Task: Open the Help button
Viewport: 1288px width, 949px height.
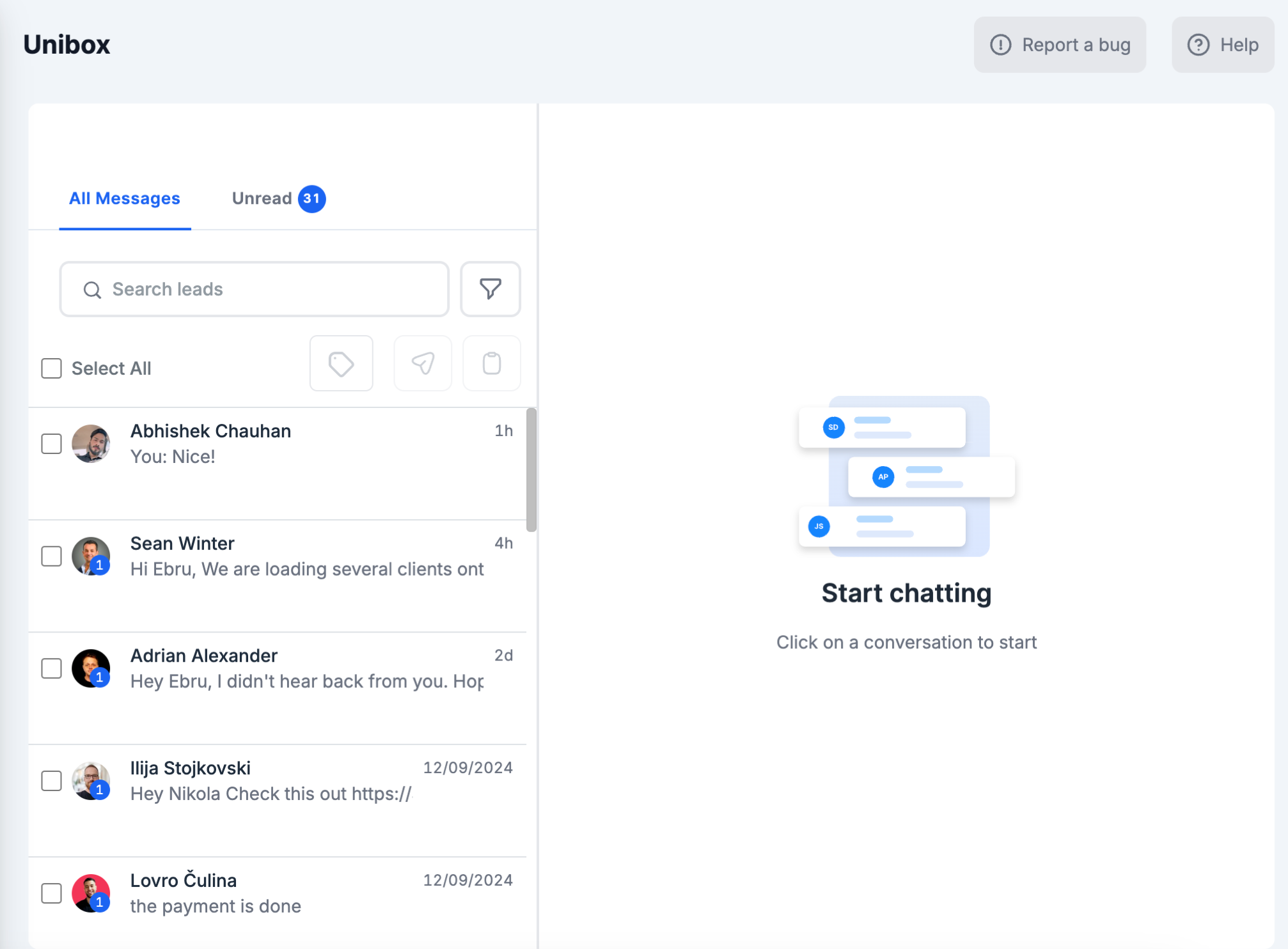Action: coord(1223,45)
